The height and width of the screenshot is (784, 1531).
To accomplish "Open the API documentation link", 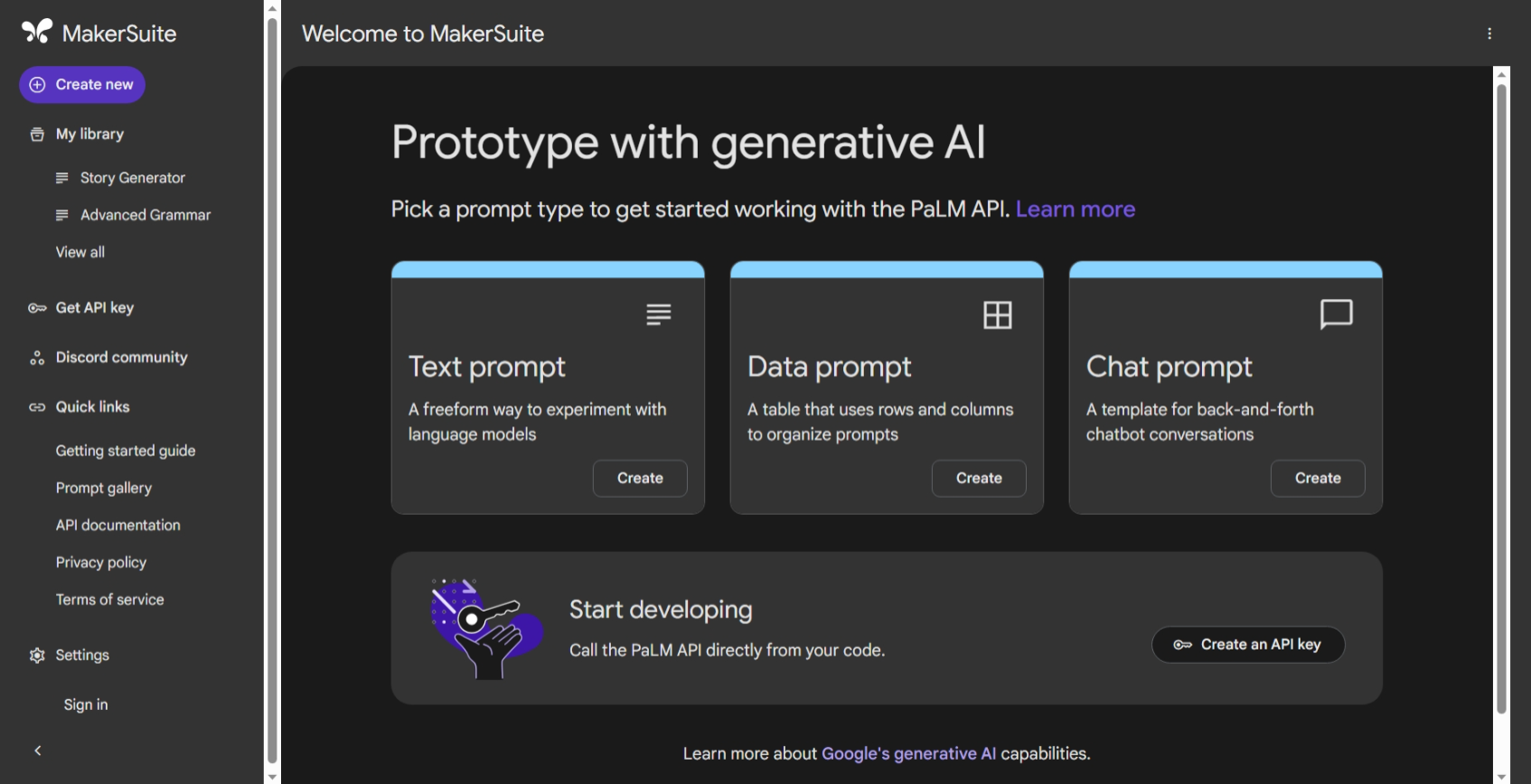I will 118,525.
